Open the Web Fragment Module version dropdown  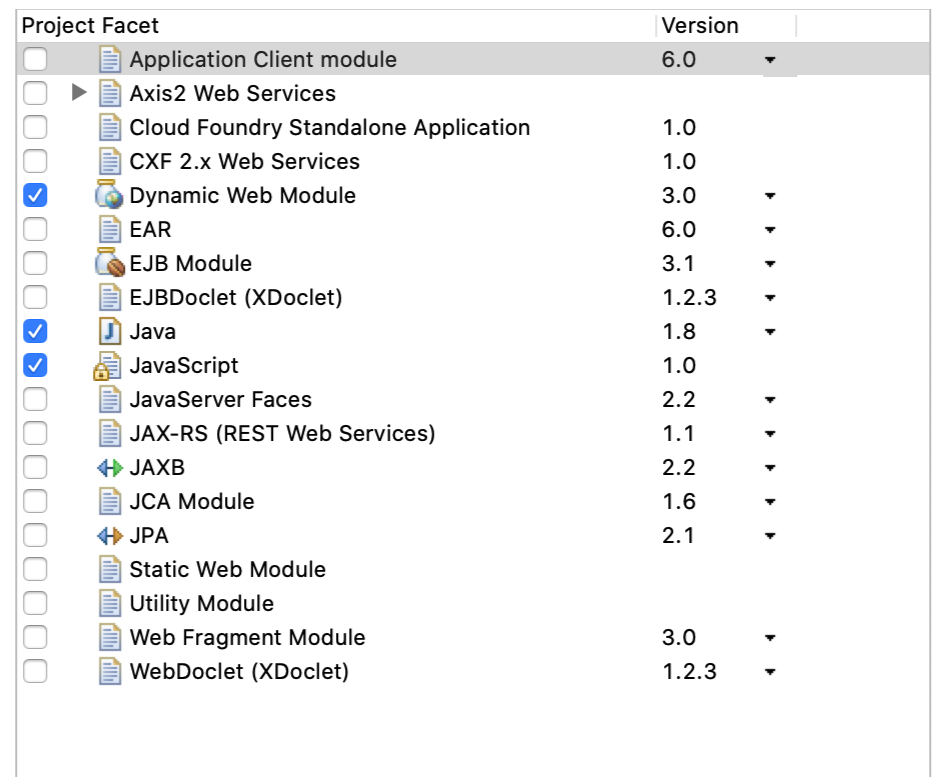[770, 638]
